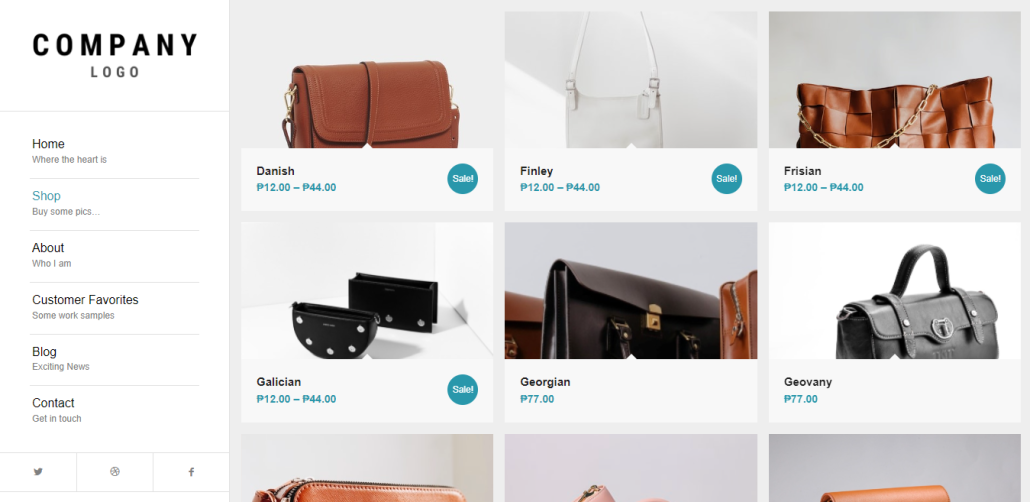1030x502 pixels.
Task: Click the Company Logo header
Action: (115, 55)
